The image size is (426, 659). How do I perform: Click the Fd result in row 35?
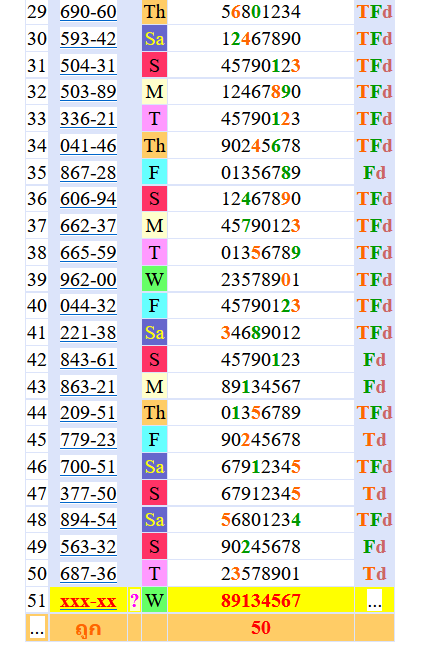[374, 173]
